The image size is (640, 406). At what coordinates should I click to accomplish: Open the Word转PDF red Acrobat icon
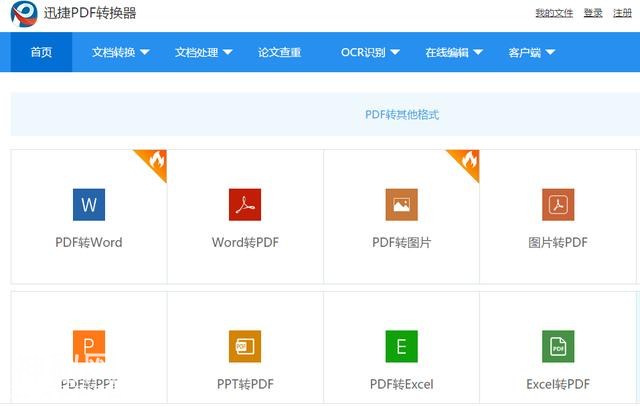245,204
